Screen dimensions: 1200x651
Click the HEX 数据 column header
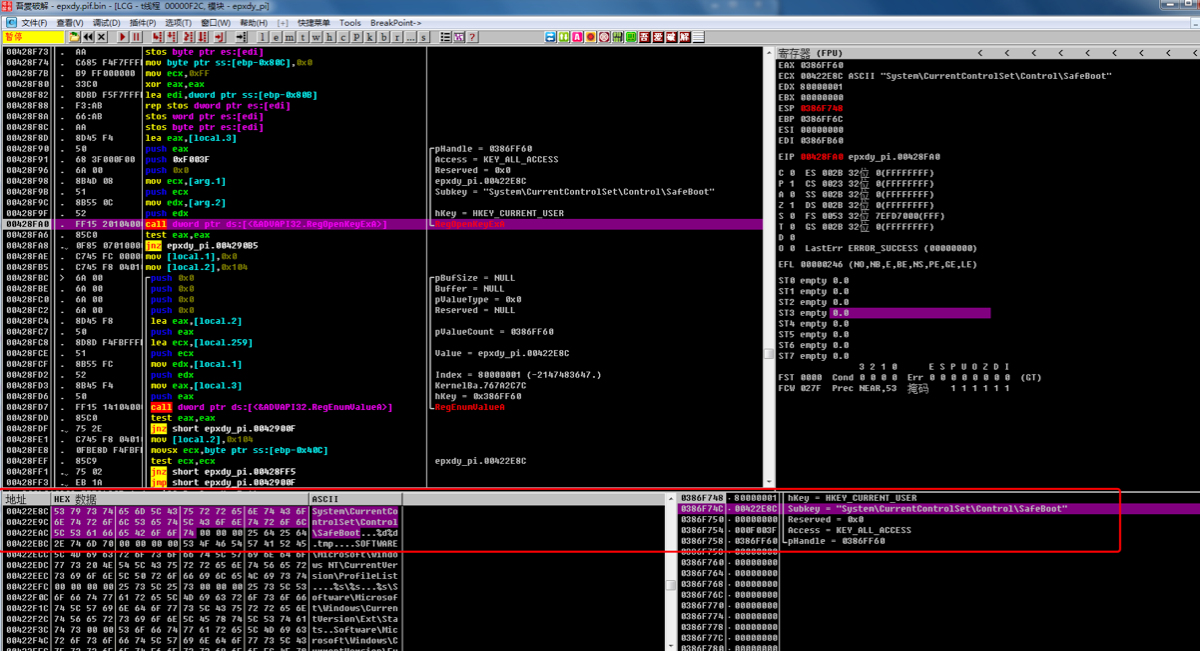76,499
